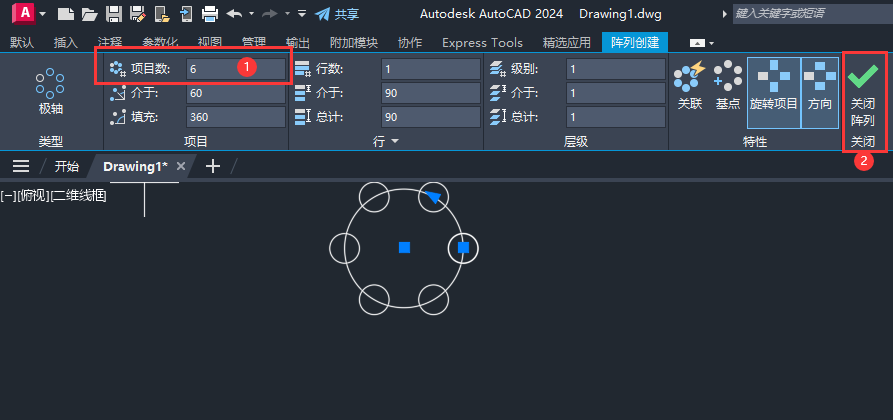893x420 pixels.
Task: Open dropdown arrow beside the application button
Action: click(43, 14)
